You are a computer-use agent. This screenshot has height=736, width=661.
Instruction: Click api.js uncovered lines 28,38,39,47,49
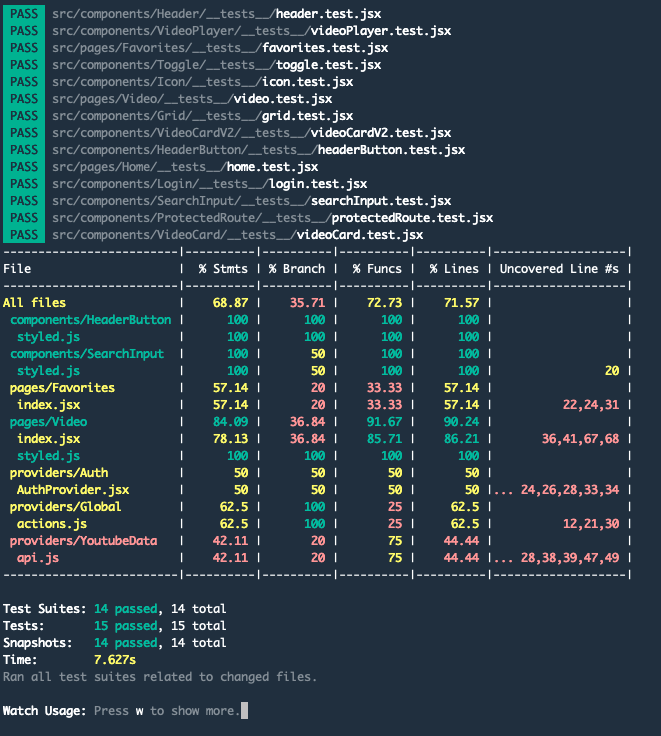pos(570,558)
